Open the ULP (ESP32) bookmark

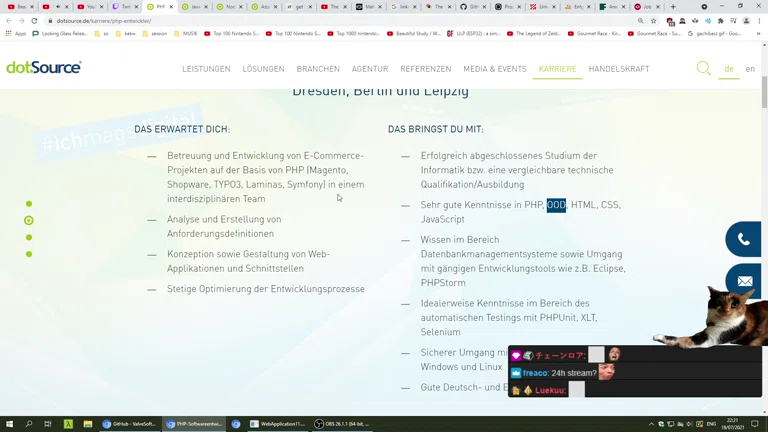coord(473,34)
